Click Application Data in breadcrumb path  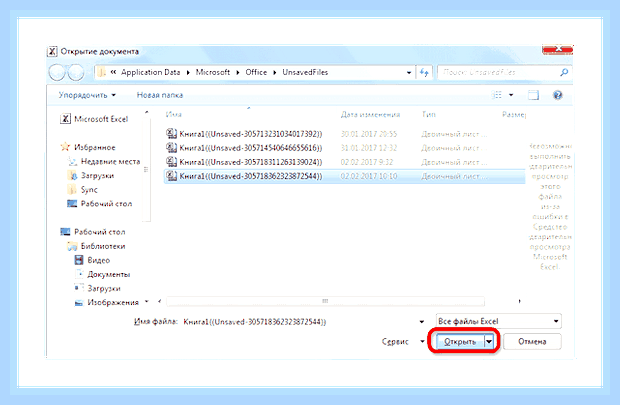pyautogui.click(x=151, y=72)
